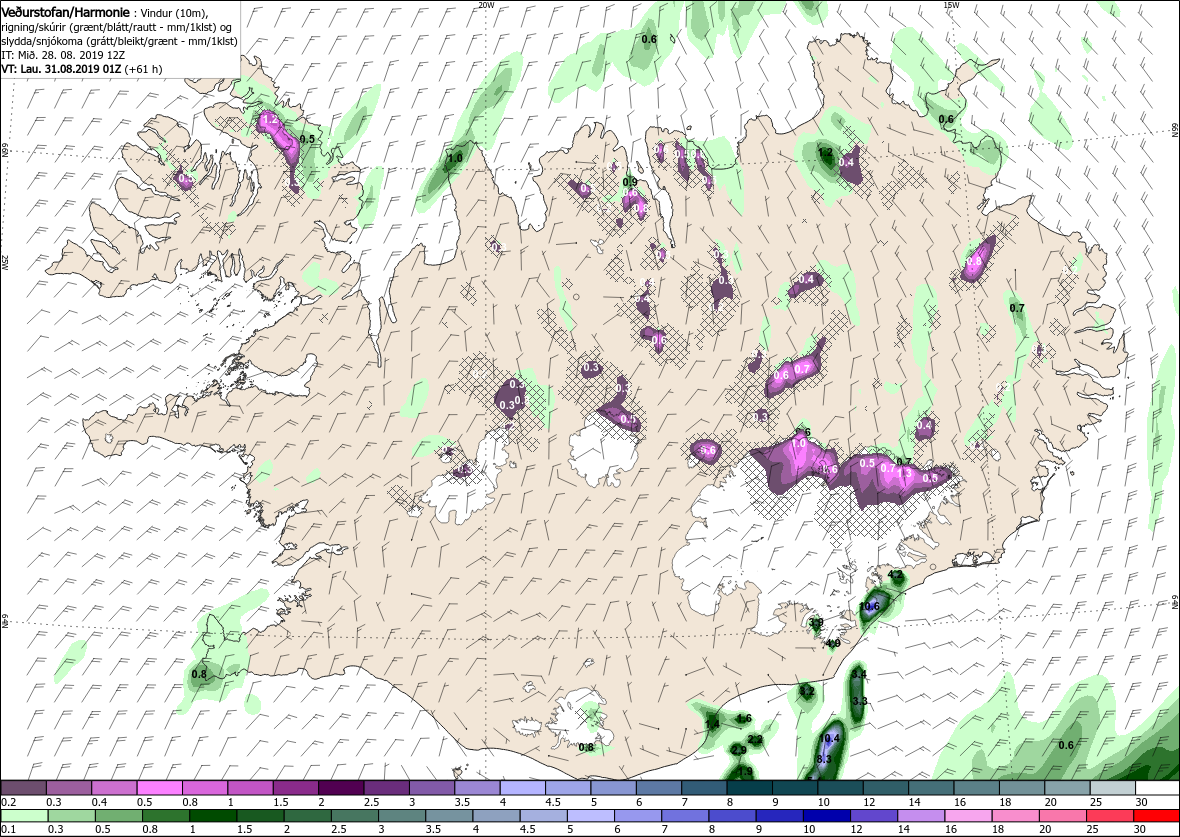The image size is (1180, 837).
Task: Click the 10.6 rain value on the southeast coast
Action: click(x=870, y=606)
